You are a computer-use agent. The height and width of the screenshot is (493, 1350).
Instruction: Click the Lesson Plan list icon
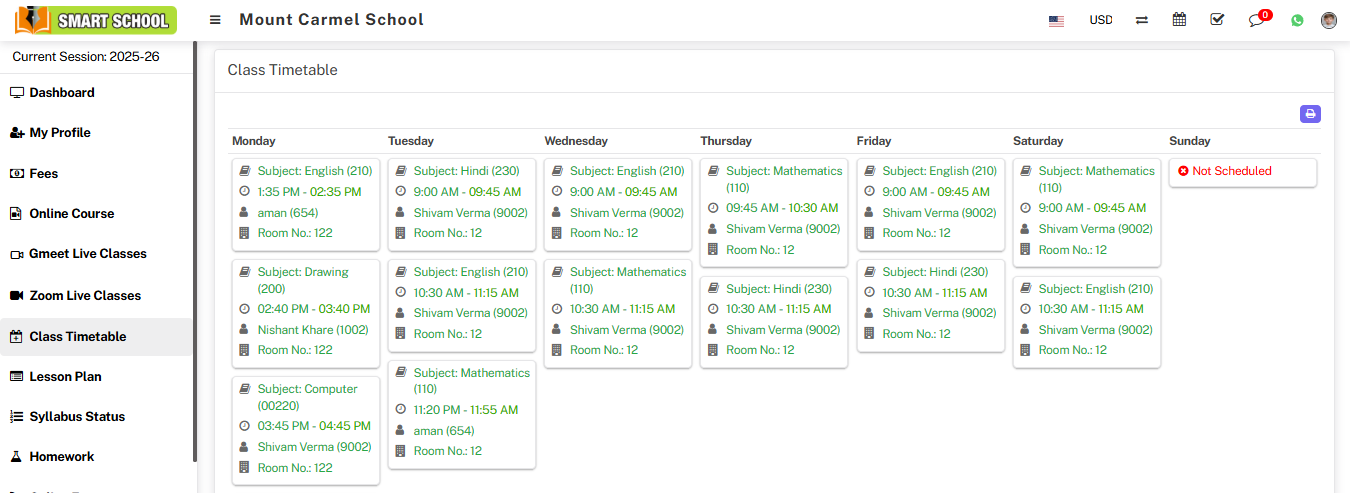point(16,377)
